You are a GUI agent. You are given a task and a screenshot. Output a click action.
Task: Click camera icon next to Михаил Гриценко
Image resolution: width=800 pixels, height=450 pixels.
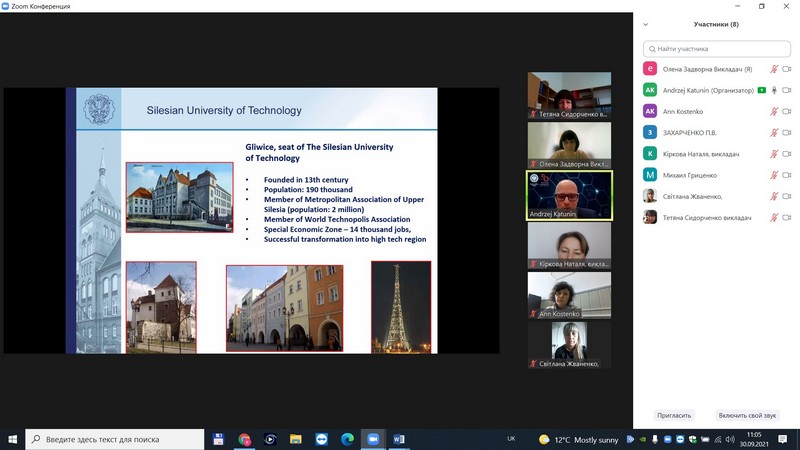click(787, 175)
